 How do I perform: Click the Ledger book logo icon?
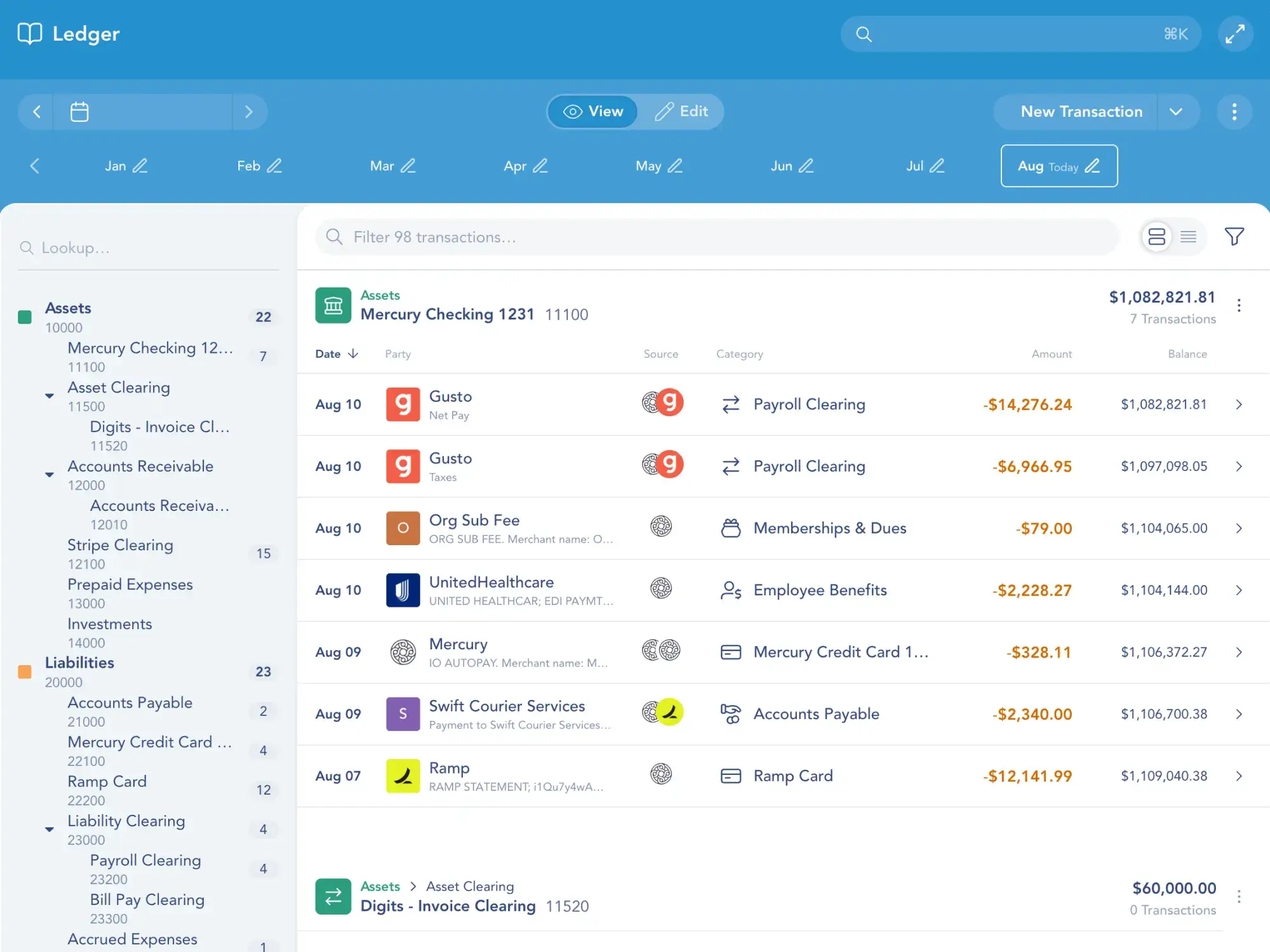(x=30, y=34)
